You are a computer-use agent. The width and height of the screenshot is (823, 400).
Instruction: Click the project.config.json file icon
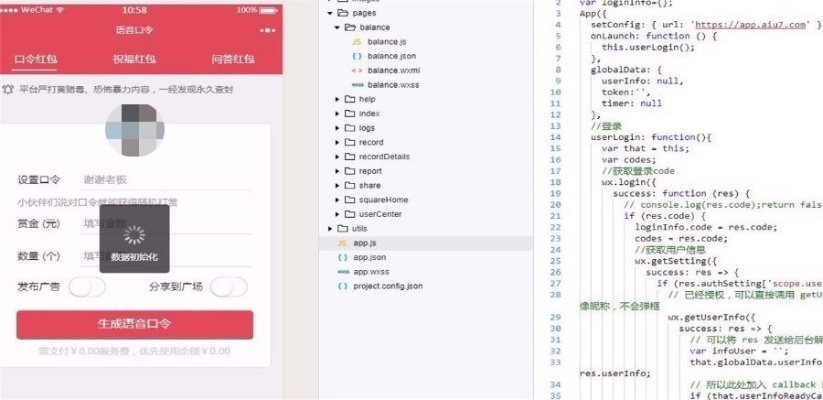343,286
